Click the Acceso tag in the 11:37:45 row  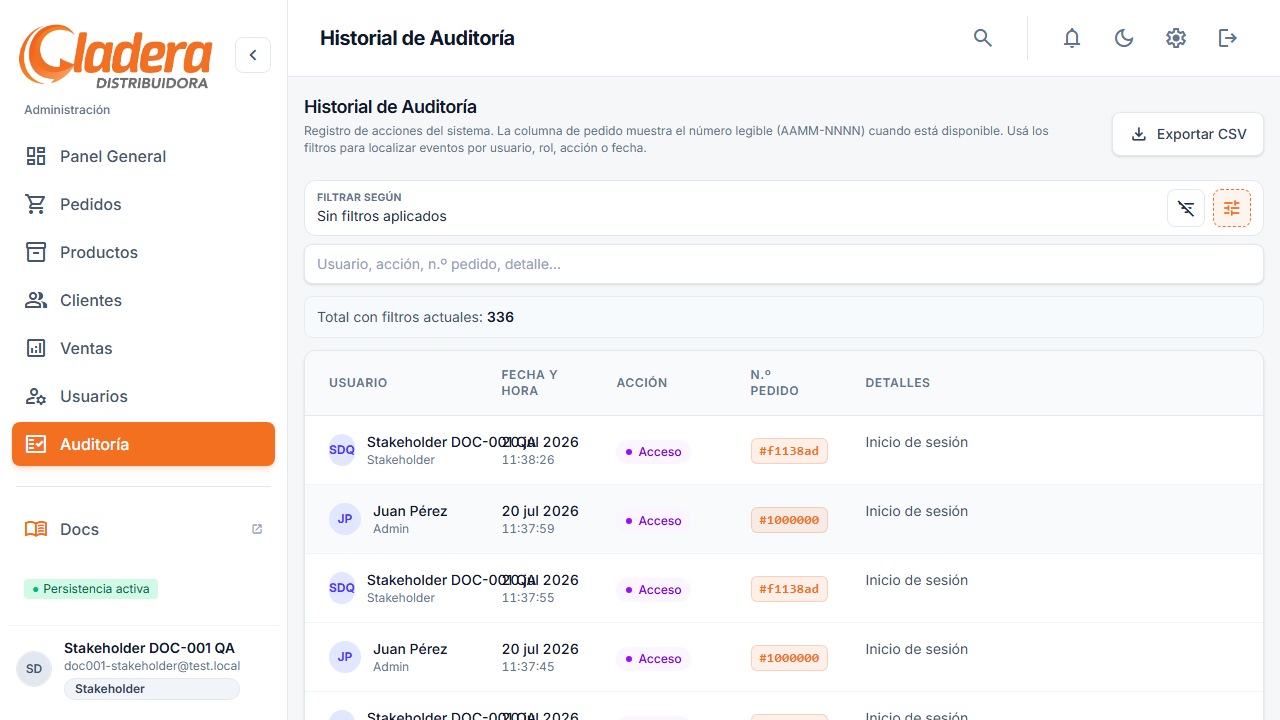click(x=653, y=659)
